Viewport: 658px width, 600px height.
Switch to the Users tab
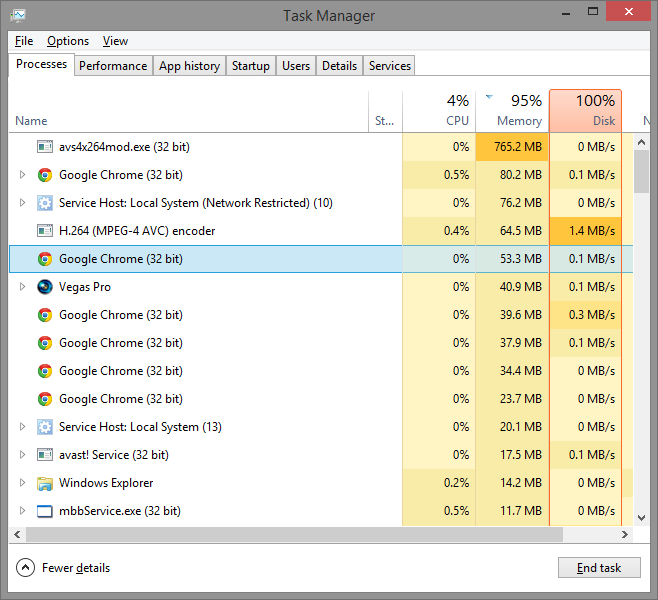tap(296, 66)
